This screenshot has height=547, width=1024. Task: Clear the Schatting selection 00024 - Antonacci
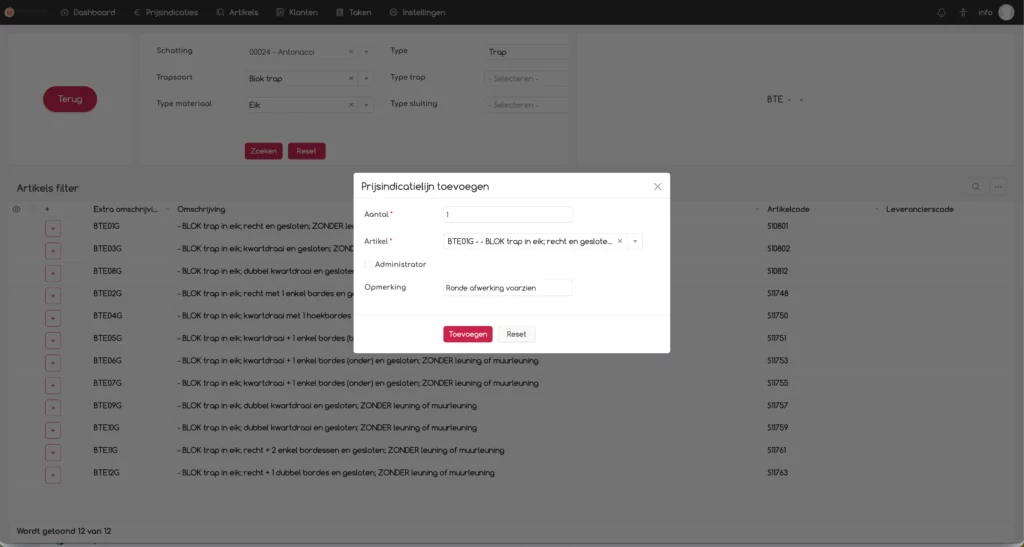[351, 52]
